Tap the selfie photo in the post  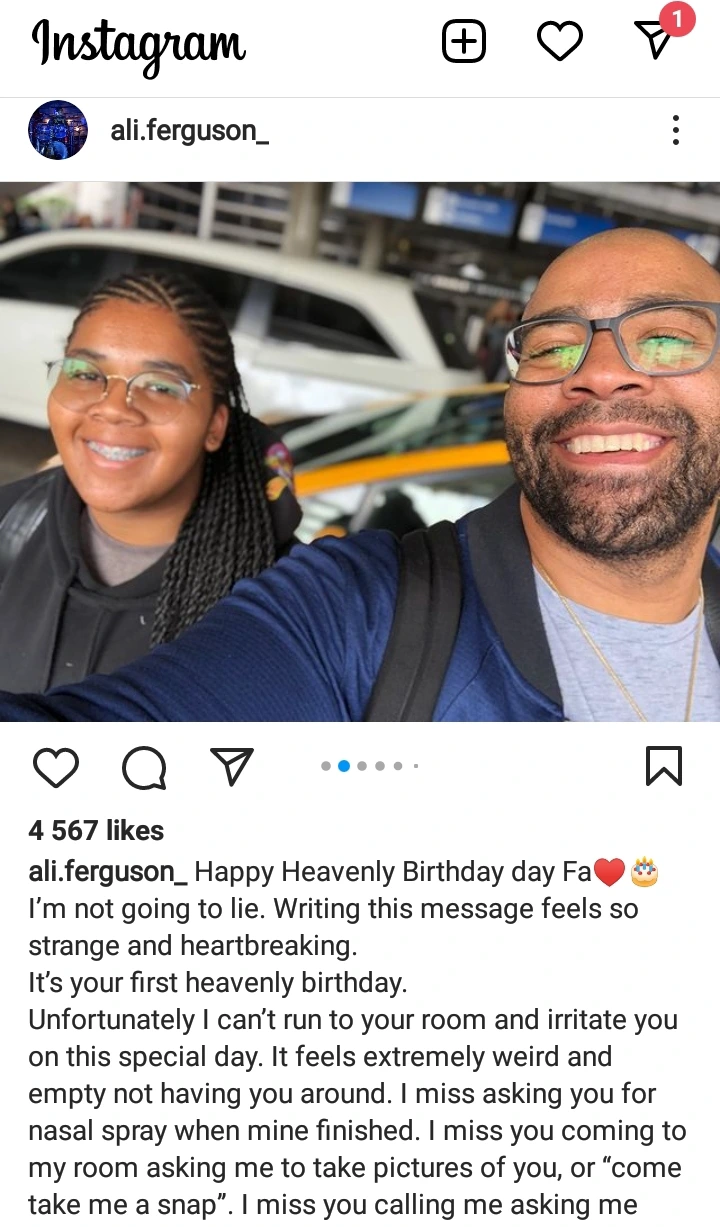point(360,451)
